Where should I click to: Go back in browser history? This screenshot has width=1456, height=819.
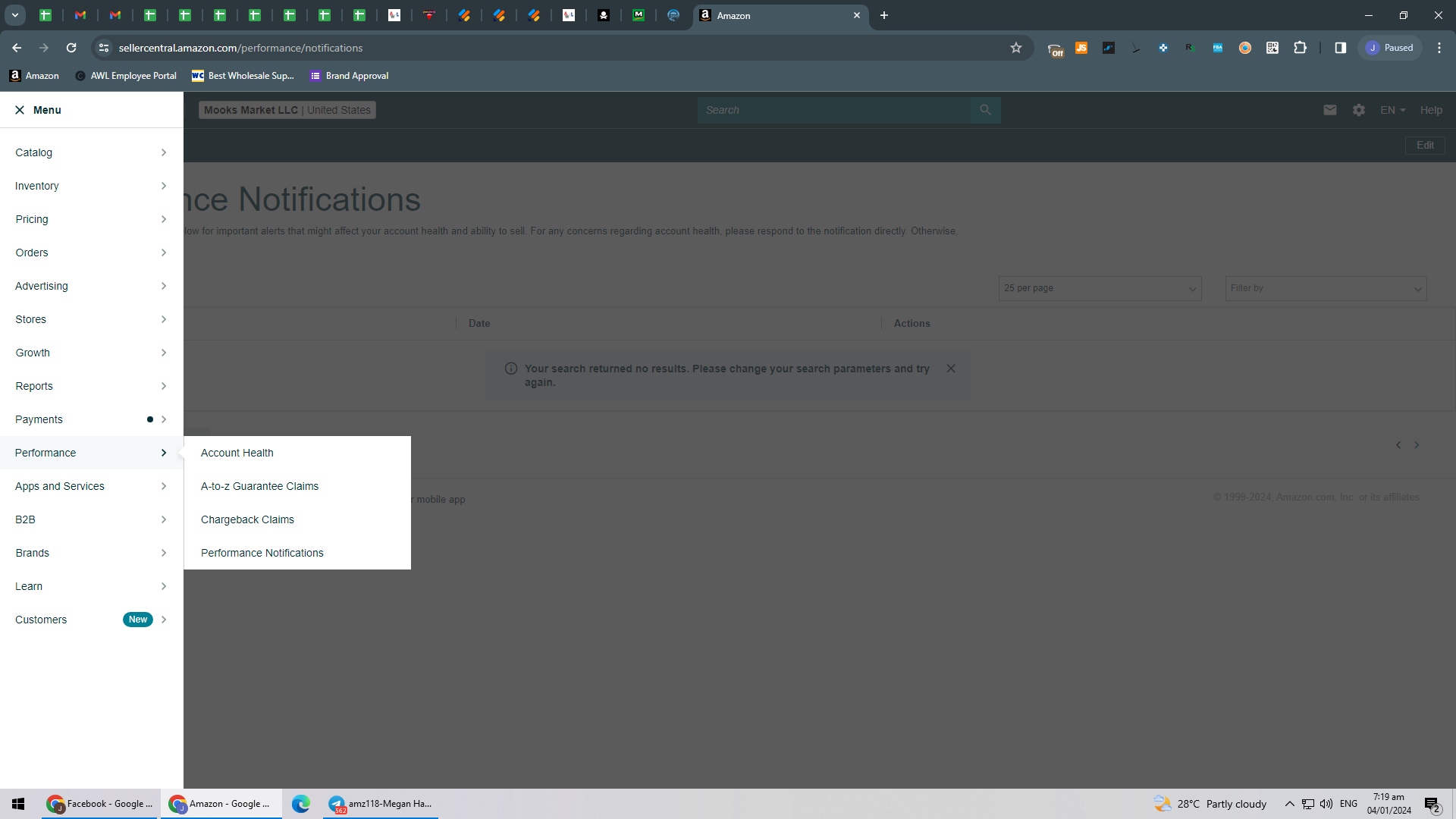pyautogui.click(x=17, y=48)
